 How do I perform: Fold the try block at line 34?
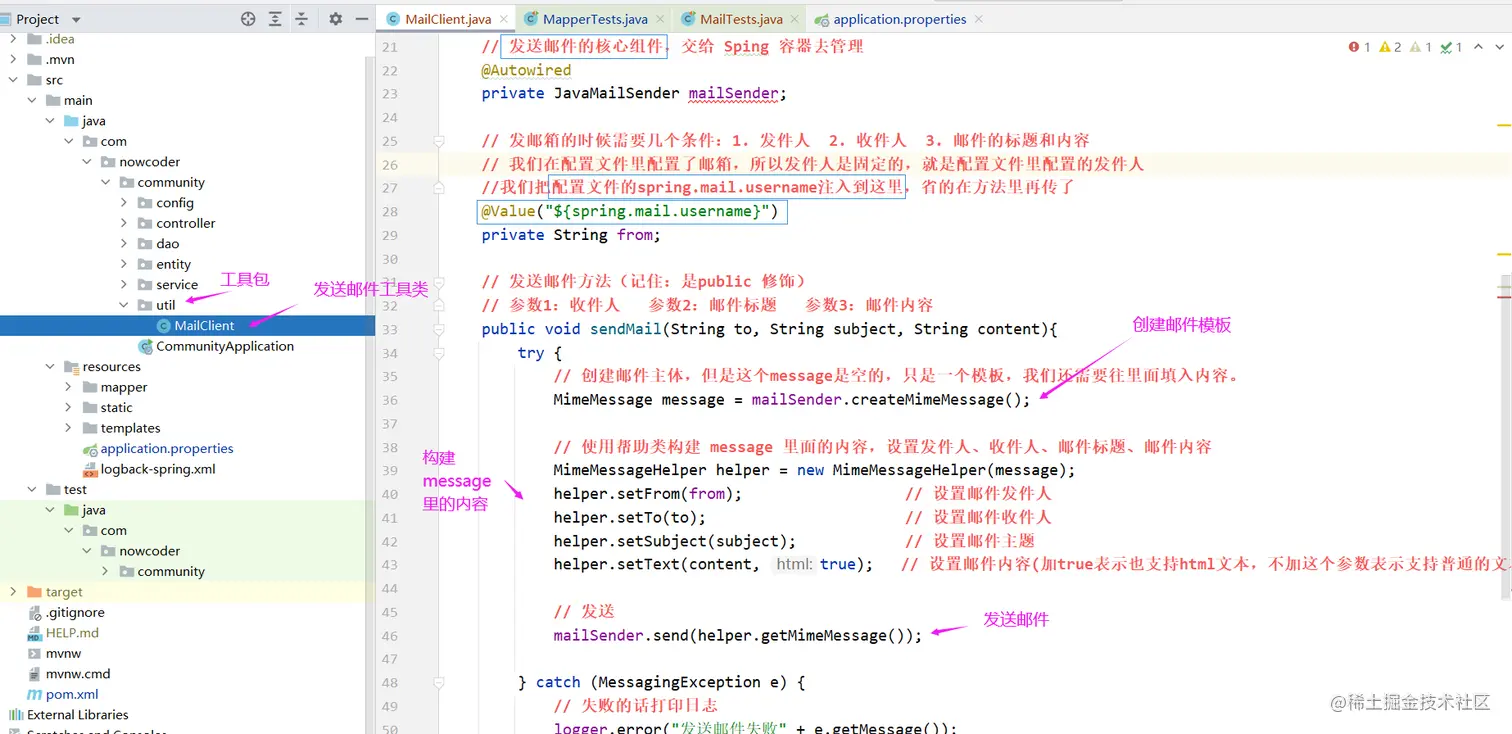coord(438,353)
